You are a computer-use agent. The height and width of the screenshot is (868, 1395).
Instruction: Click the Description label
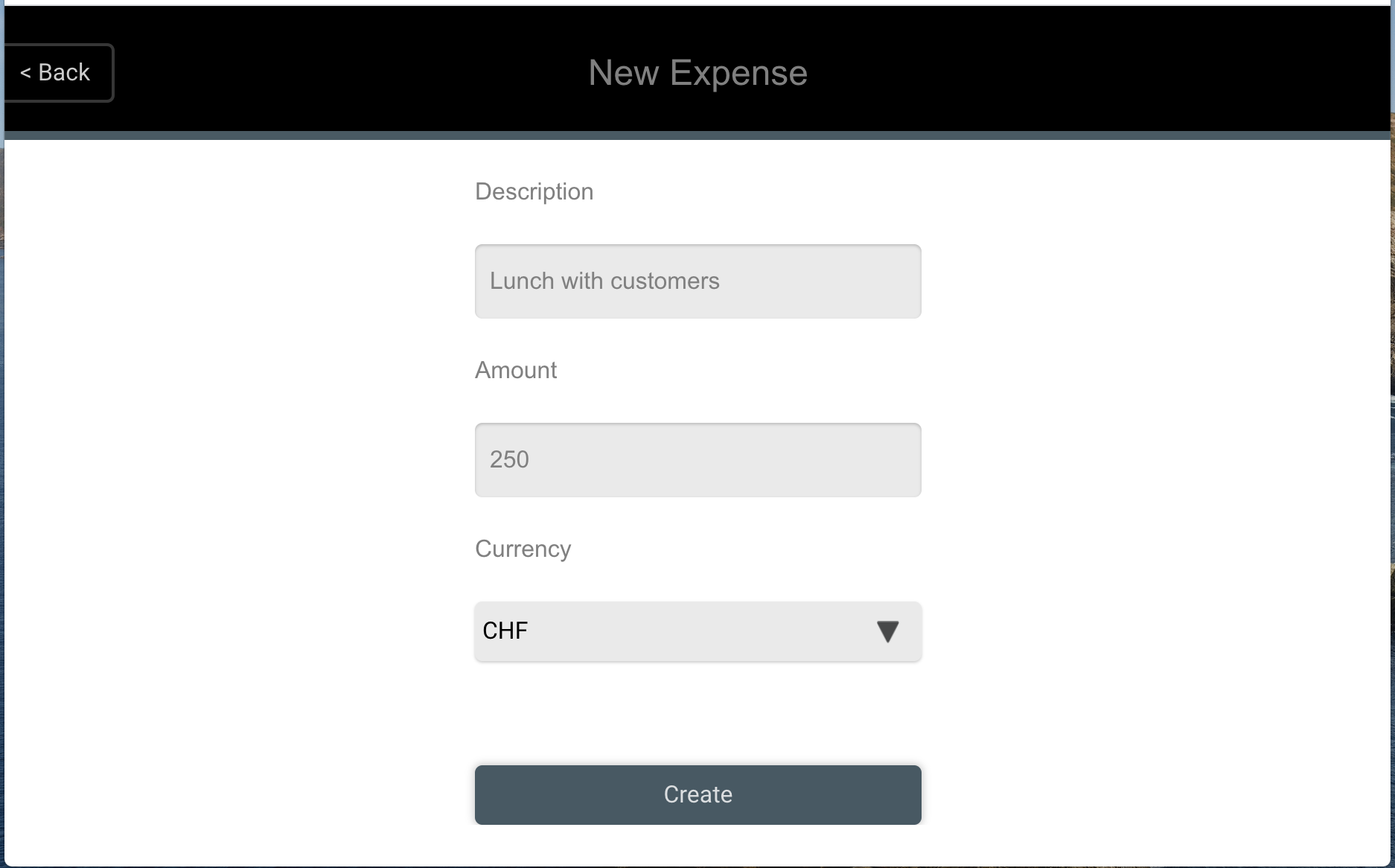[x=534, y=191]
